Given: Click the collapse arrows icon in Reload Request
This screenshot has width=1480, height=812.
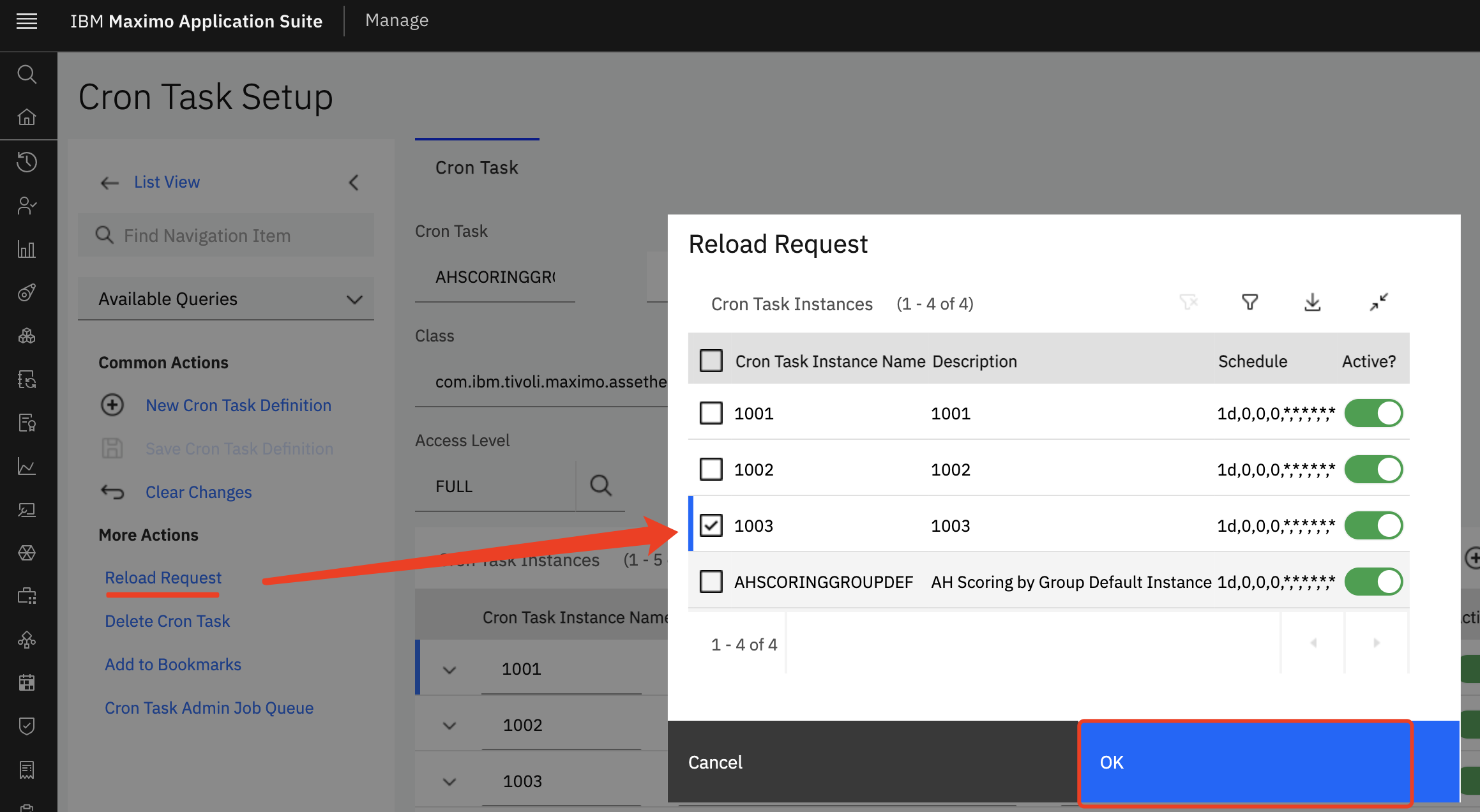Looking at the screenshot, I should pyautogui.click(x=1379, y=302).
